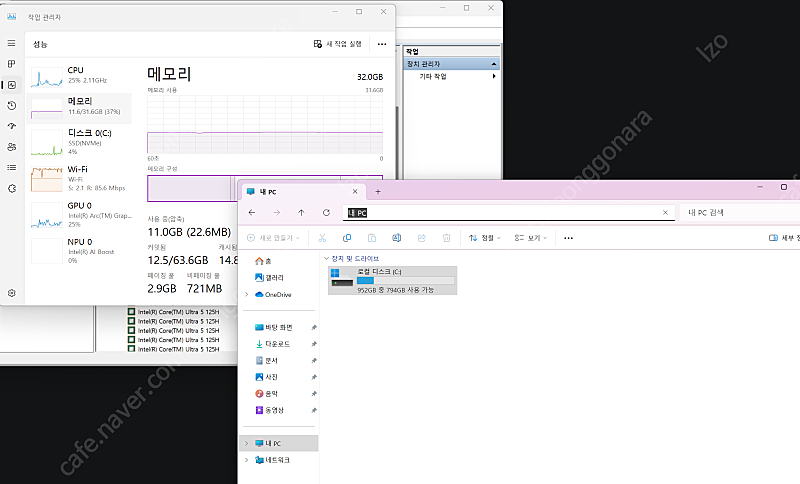The width and height of the screenshot is (800, 484).
Task: Expand 네트워크 tree chevron
Action: [247, 460]
